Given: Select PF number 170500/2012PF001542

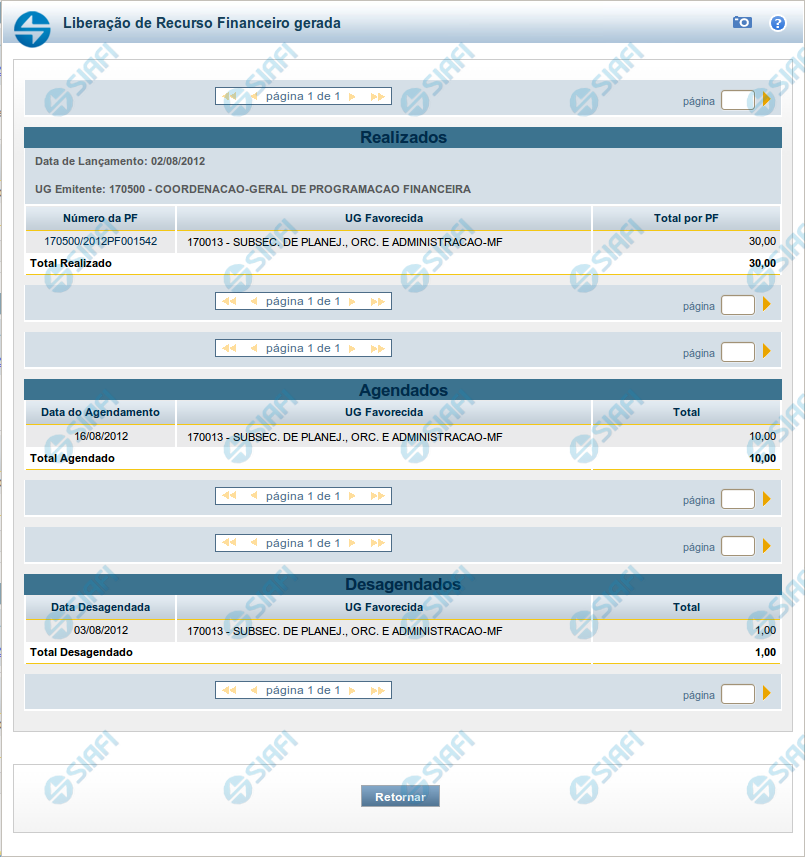Looking at the screenshot, I should 101,241.
